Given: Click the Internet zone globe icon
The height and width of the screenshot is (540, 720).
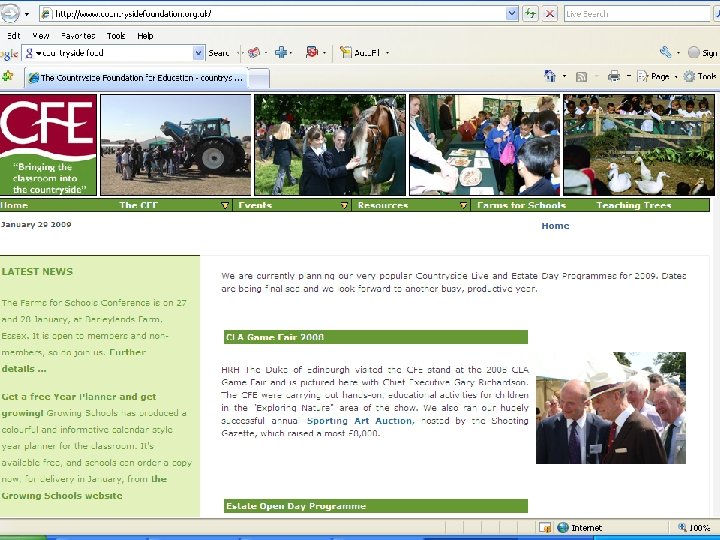Looking at the screenshot, I should (x=563, y=528).
